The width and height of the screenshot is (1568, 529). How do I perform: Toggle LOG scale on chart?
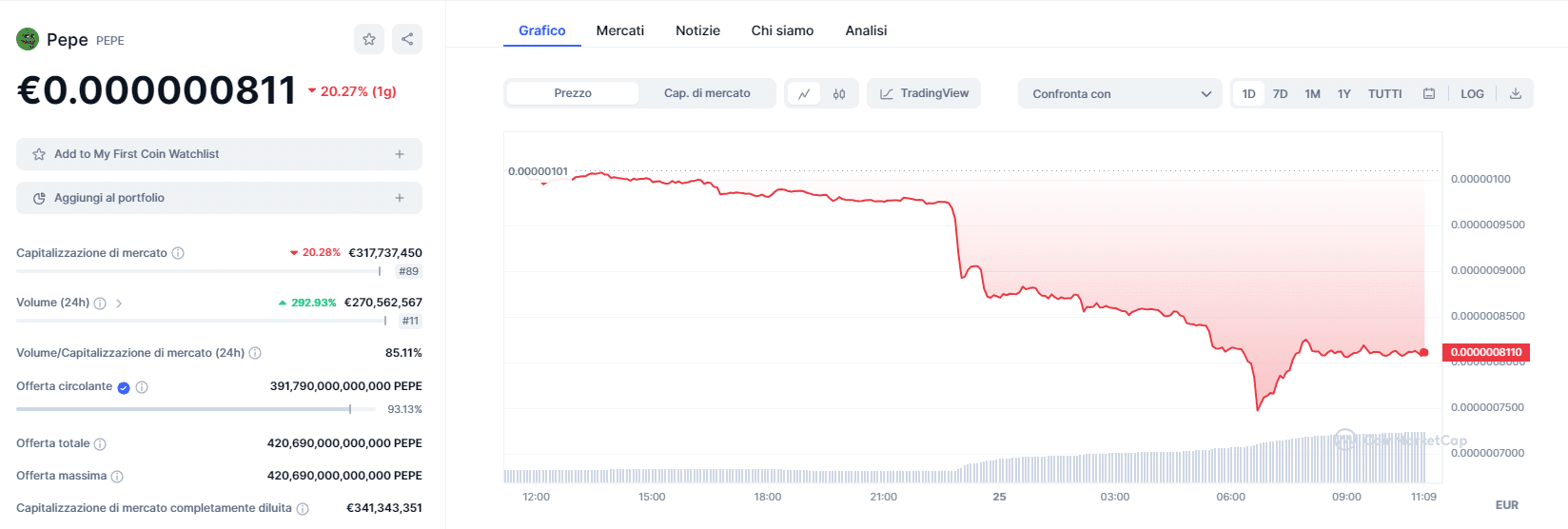click(1472, 93)
